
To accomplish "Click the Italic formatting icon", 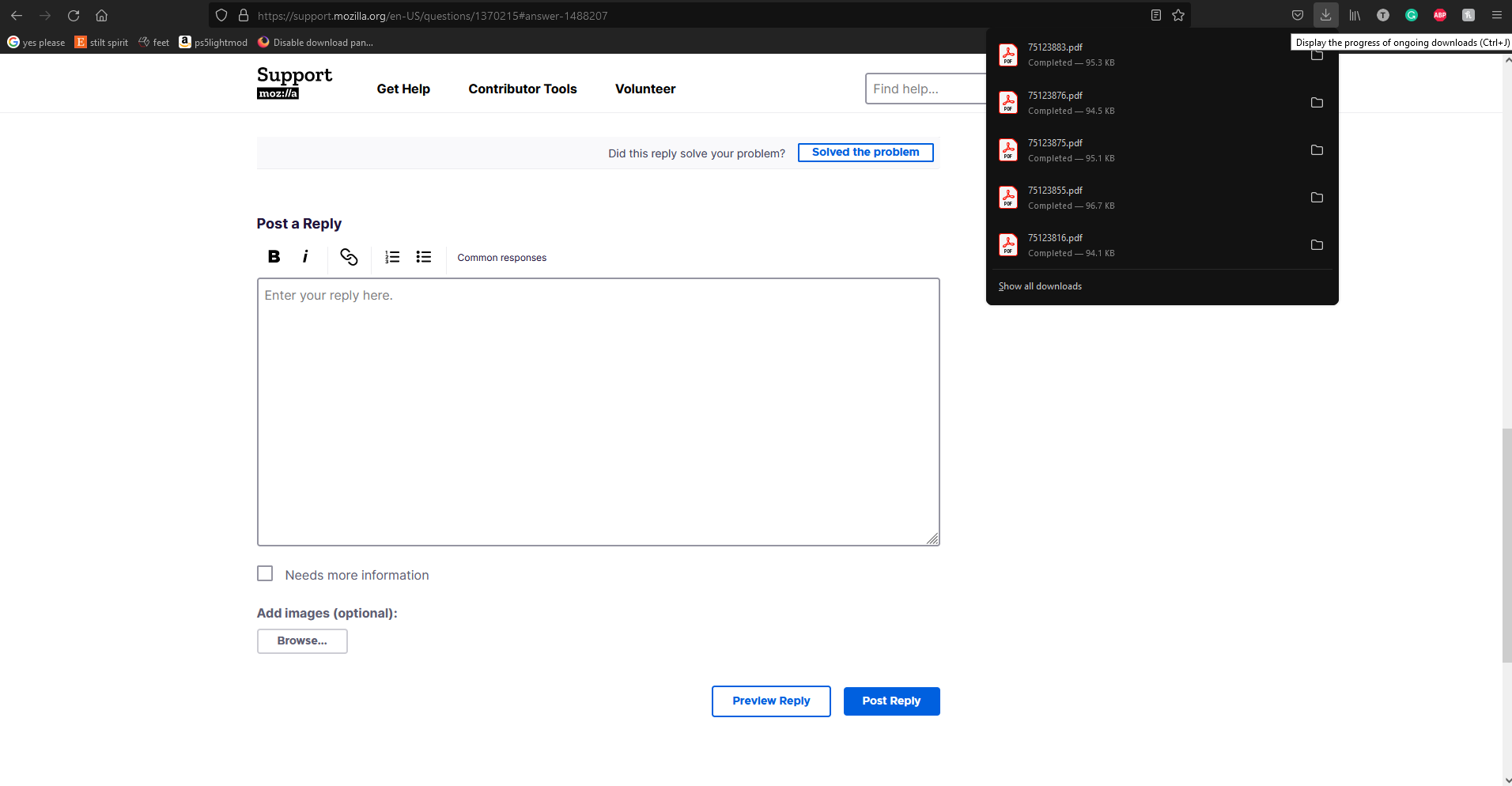I will click(x=305, y=256).
